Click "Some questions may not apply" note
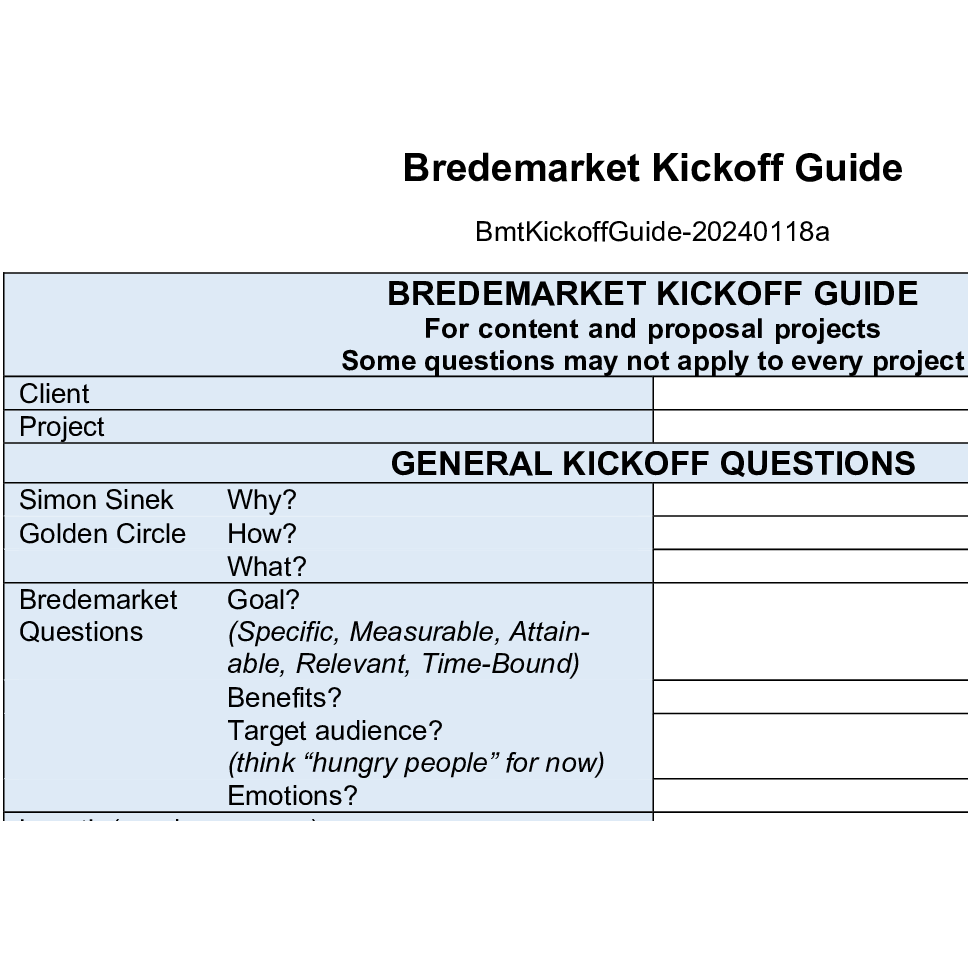970x970 pixels. click(652, 361)
